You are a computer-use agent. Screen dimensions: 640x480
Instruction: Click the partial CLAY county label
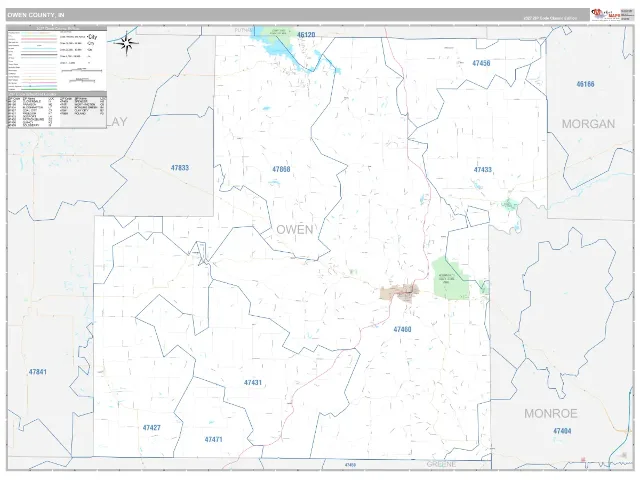coord(117,122)
